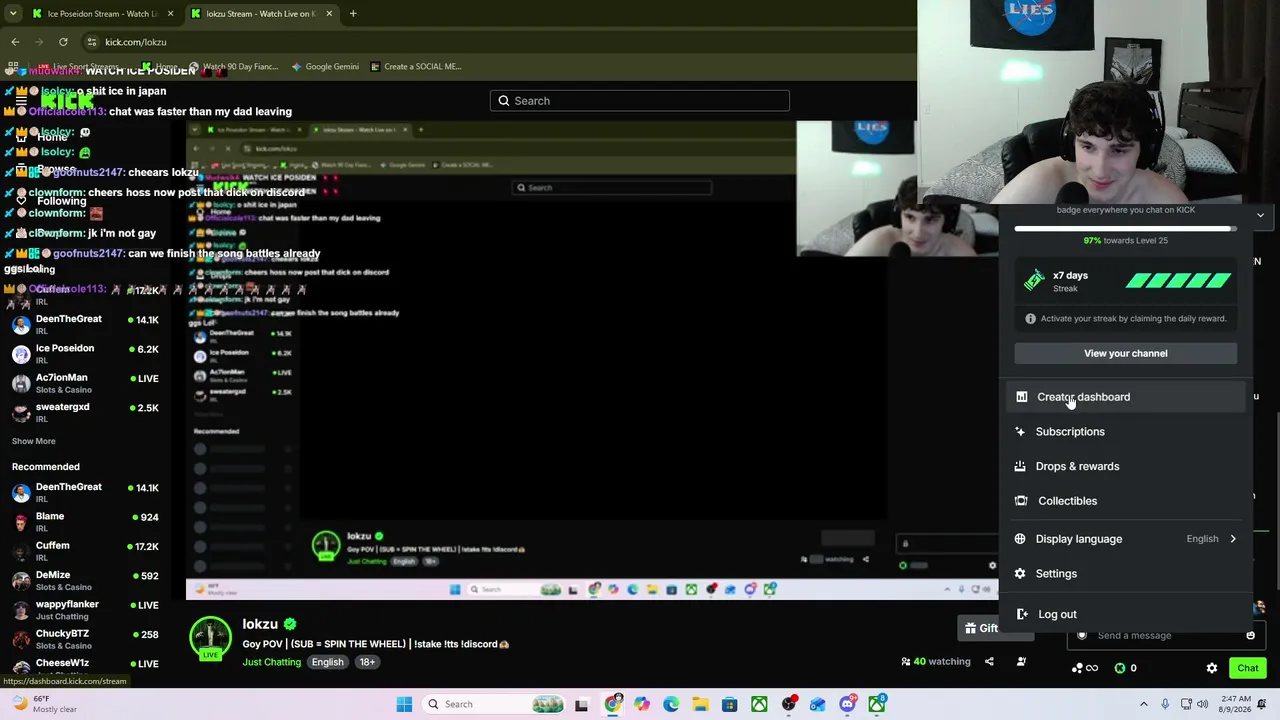
Task: Open the tab search dropdown
Action: tap(13, 14)
